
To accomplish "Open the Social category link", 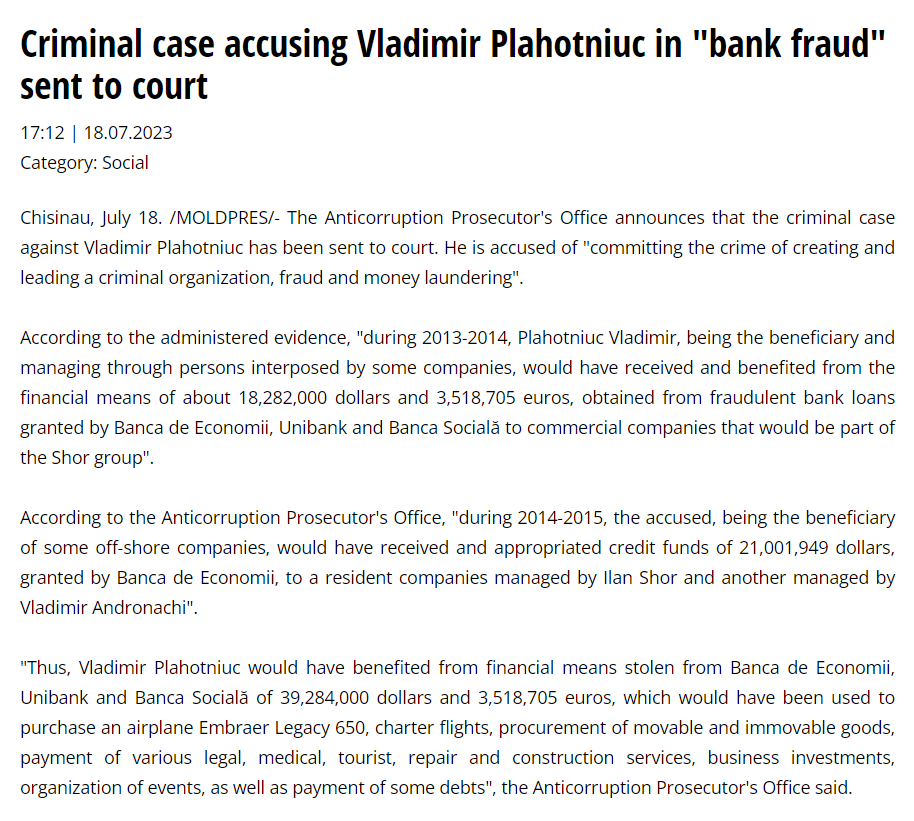I will (125, 163).
